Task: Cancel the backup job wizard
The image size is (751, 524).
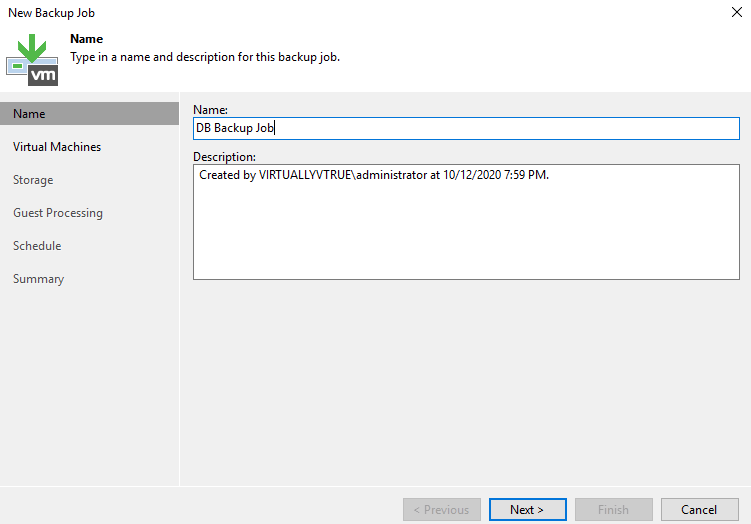Action: [699, 509]
